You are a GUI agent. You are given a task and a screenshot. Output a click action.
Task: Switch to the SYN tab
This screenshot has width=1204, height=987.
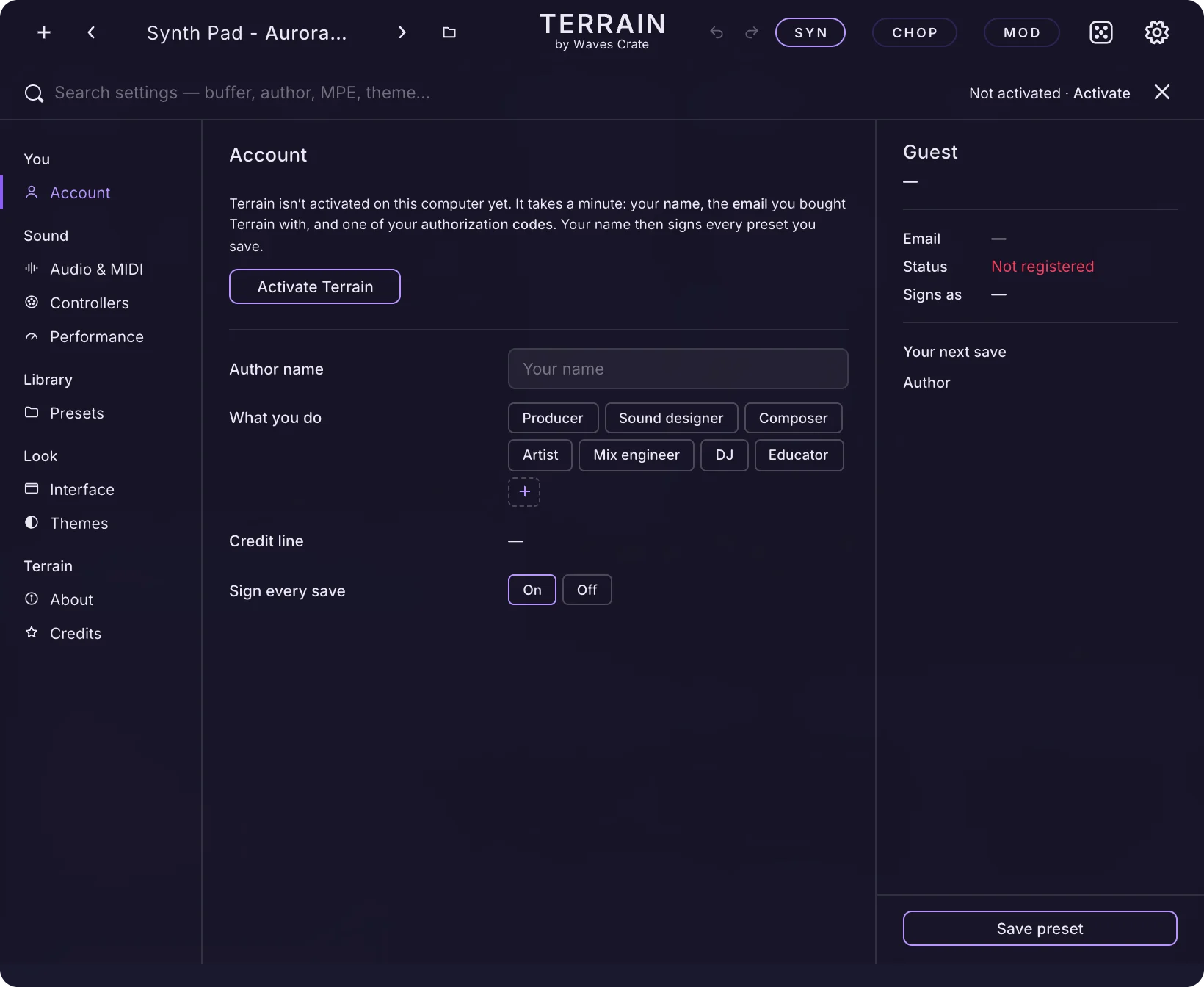pyautogui.click(x=810, y=32)
